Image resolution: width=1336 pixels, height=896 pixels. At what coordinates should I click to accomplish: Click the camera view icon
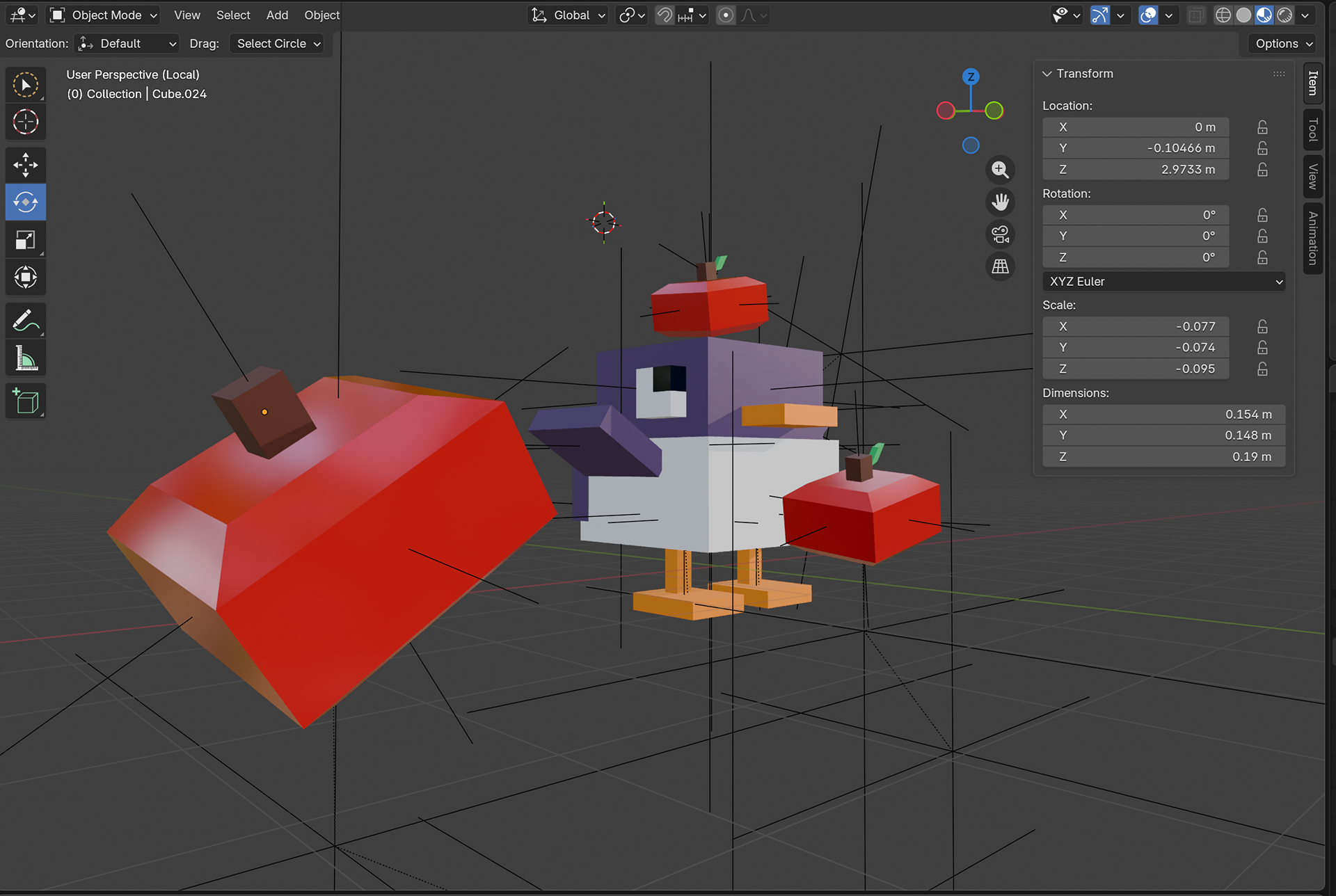point(1000,234)
